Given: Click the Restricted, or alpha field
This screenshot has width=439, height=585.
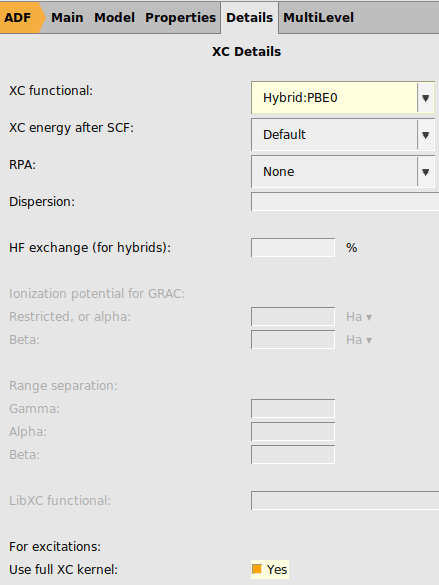Looking at the screenshot, I should pos(293,317).
